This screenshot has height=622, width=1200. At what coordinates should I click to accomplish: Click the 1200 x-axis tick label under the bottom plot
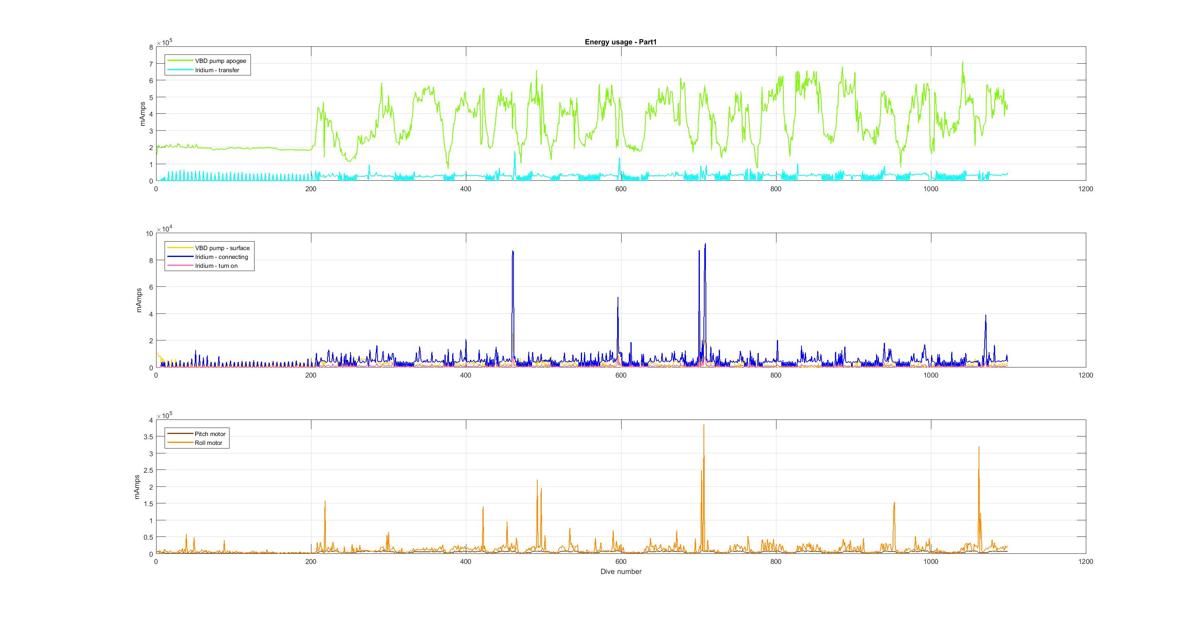(1086, 562)
